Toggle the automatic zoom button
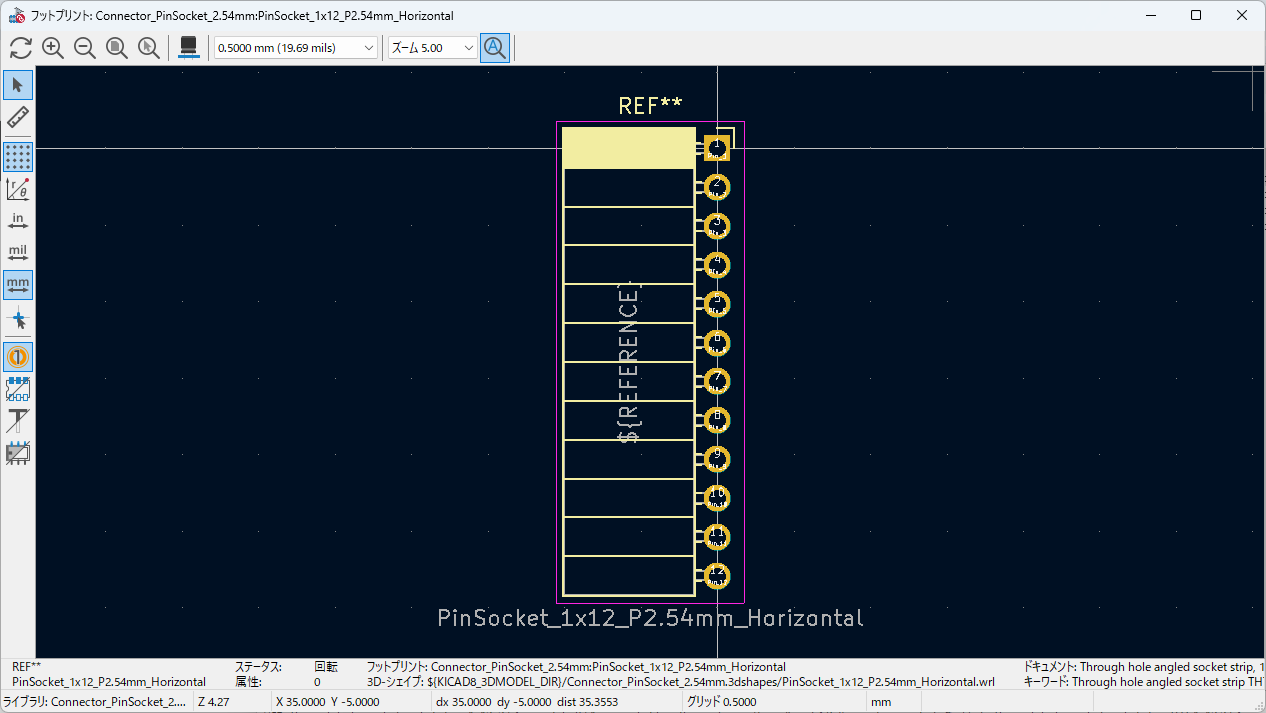The width and height of the screenshot is (1266, 713). pos(495,48)
